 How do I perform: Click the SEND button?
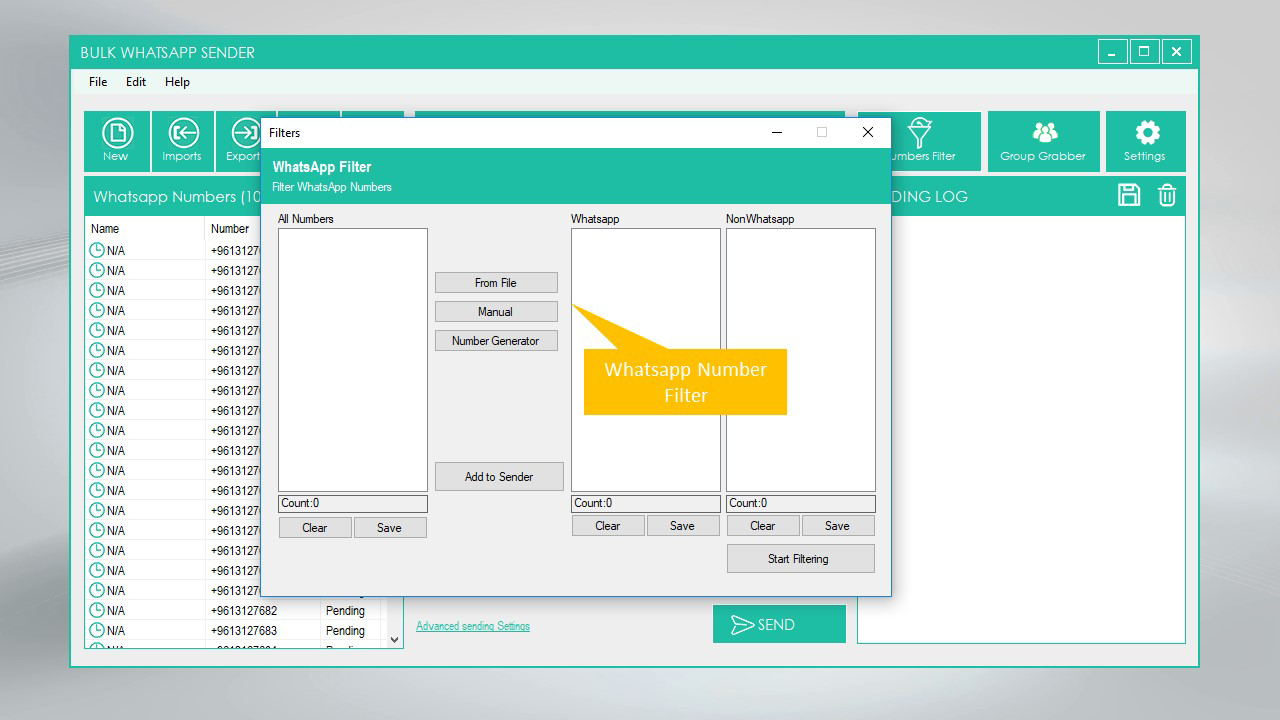779,624
